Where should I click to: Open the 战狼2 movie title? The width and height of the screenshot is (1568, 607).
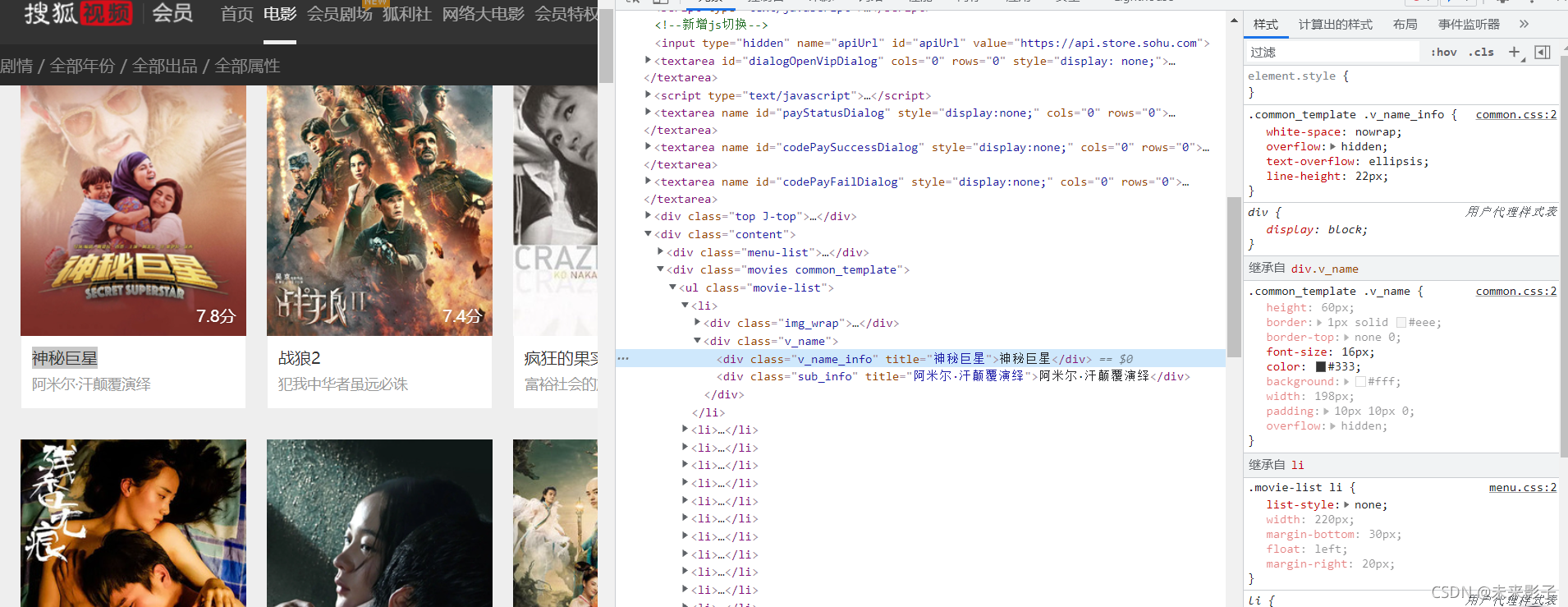tap(300, 358)
